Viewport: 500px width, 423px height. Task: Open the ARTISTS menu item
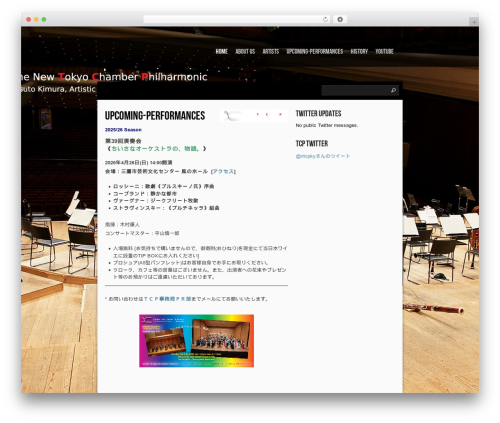coord(271,51)
